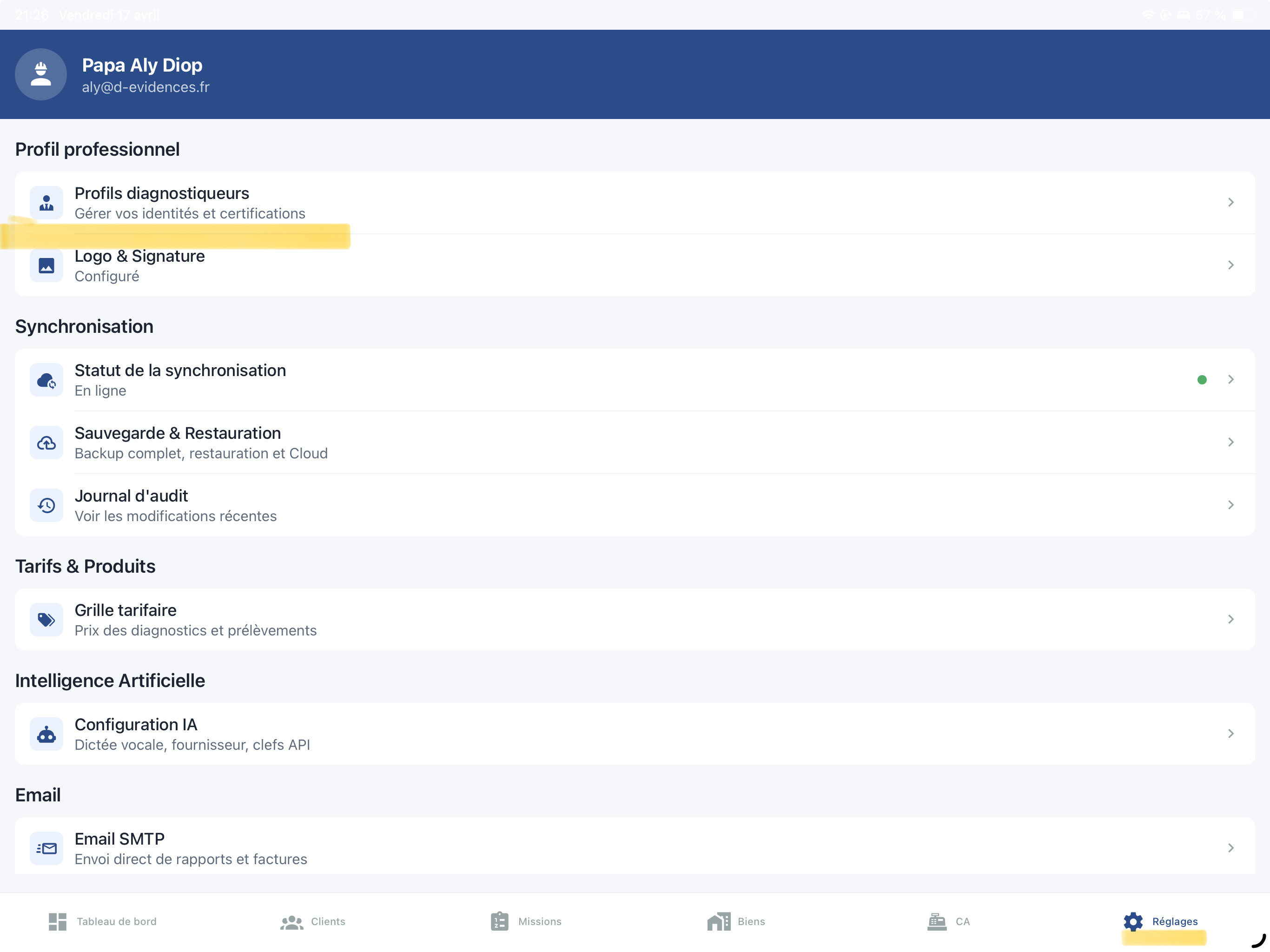Click the Logo & Signature image icon
Image resolution: width=1270 pixels, height=952 pixels.
tap(46, 265)
